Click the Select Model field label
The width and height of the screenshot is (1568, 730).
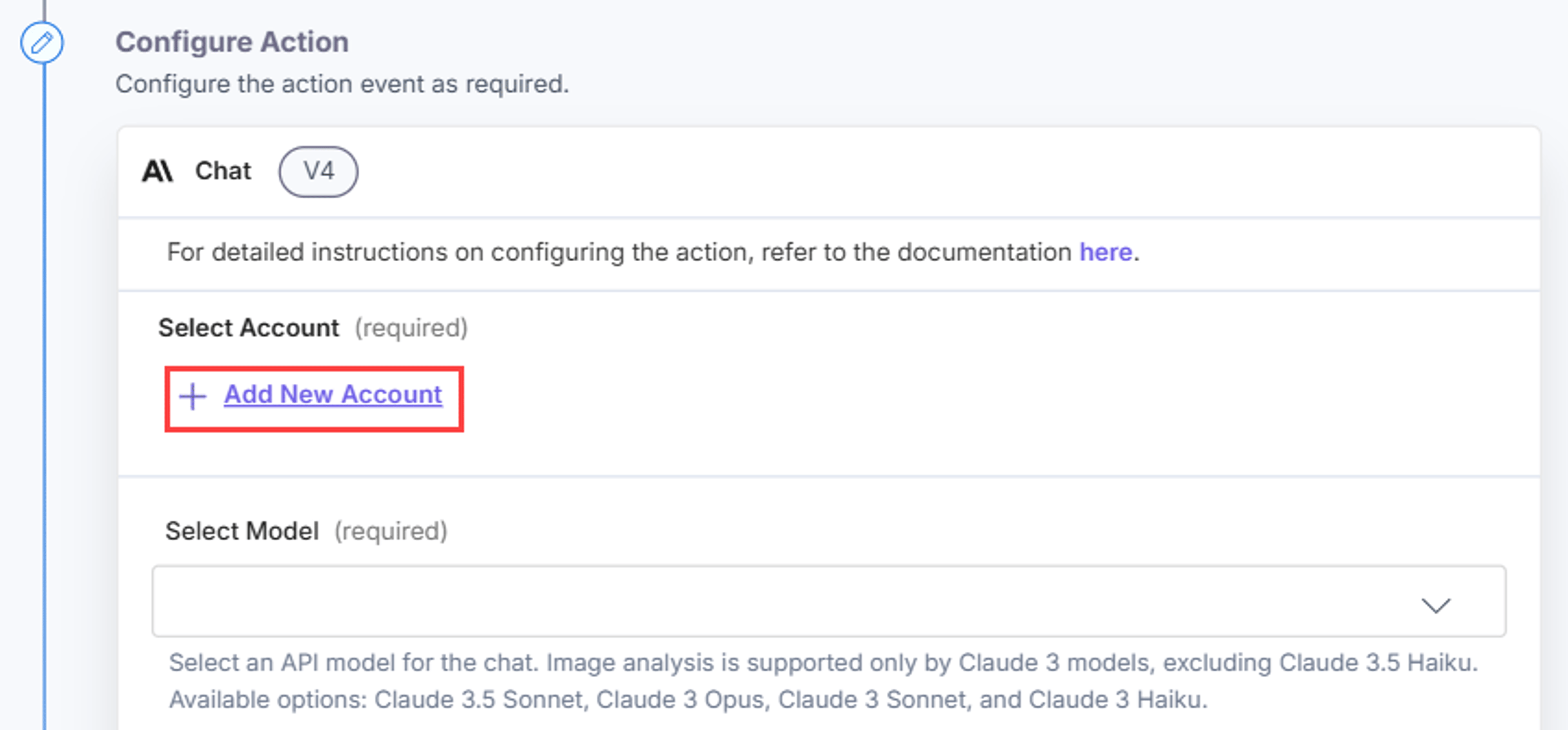(x=242, y=532)
